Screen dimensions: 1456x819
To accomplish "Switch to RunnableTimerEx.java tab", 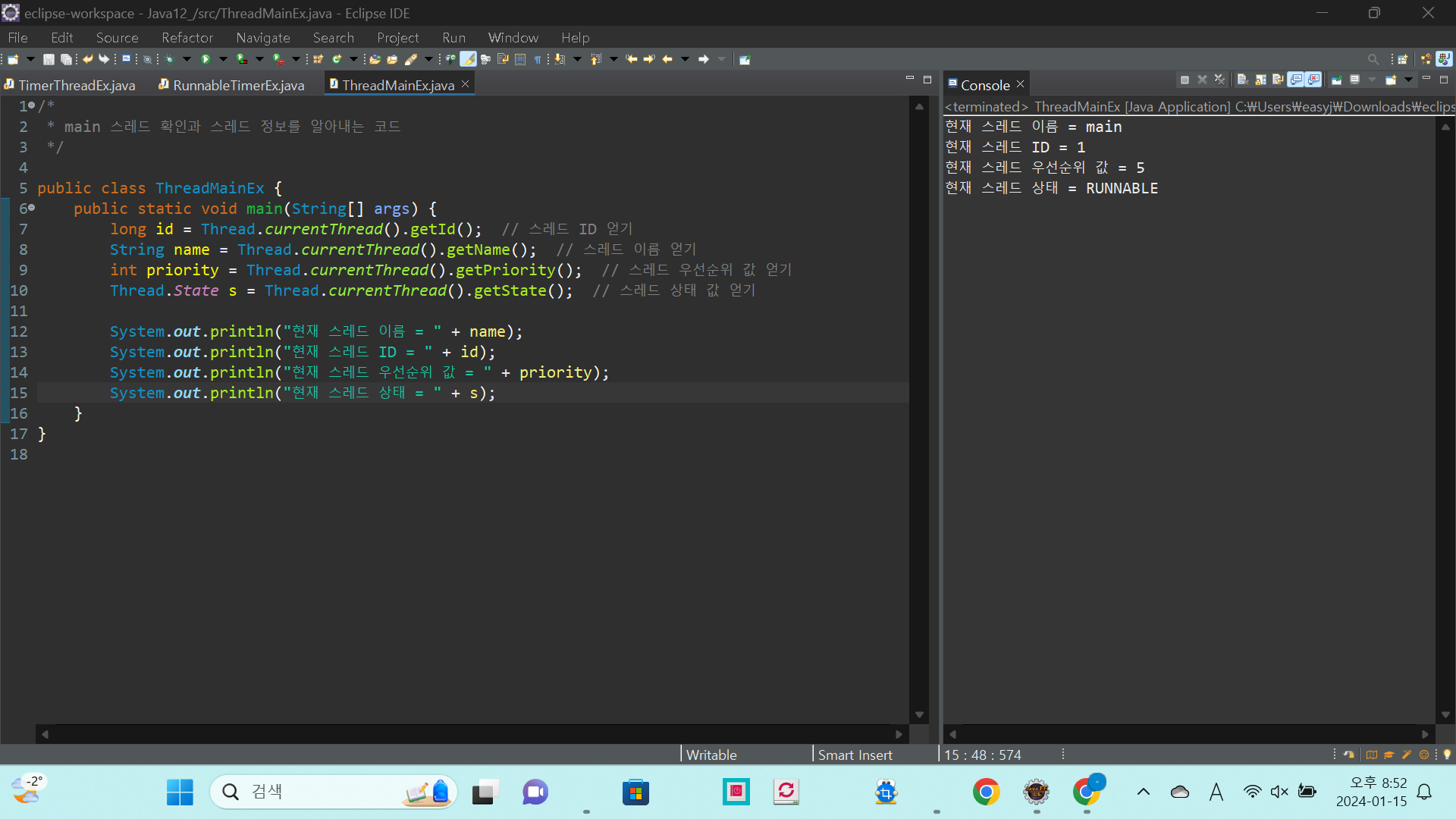I will tap(238, 85).
